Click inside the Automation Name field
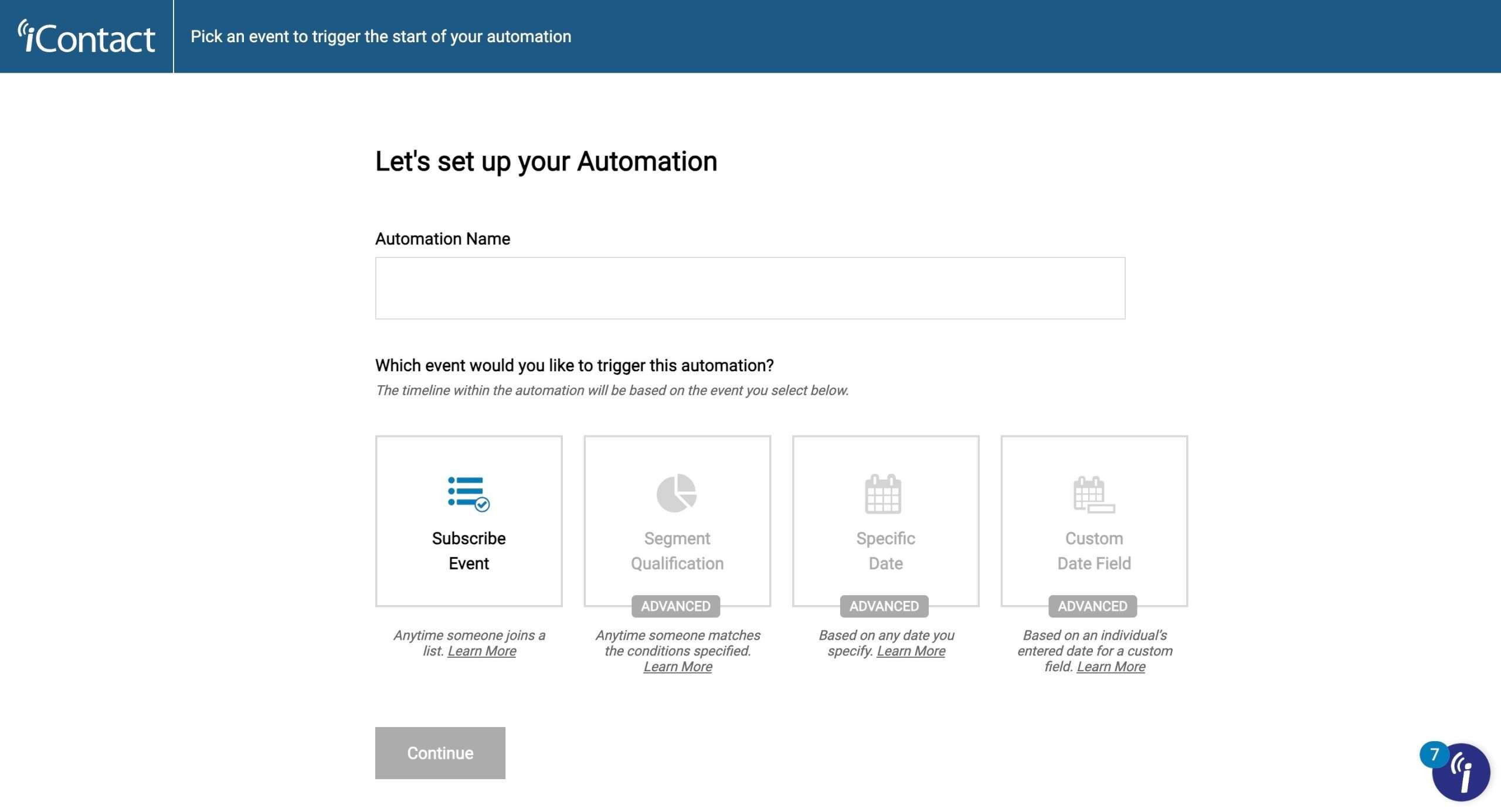This screenshot has height=812, width=1501. click(750, 288)
